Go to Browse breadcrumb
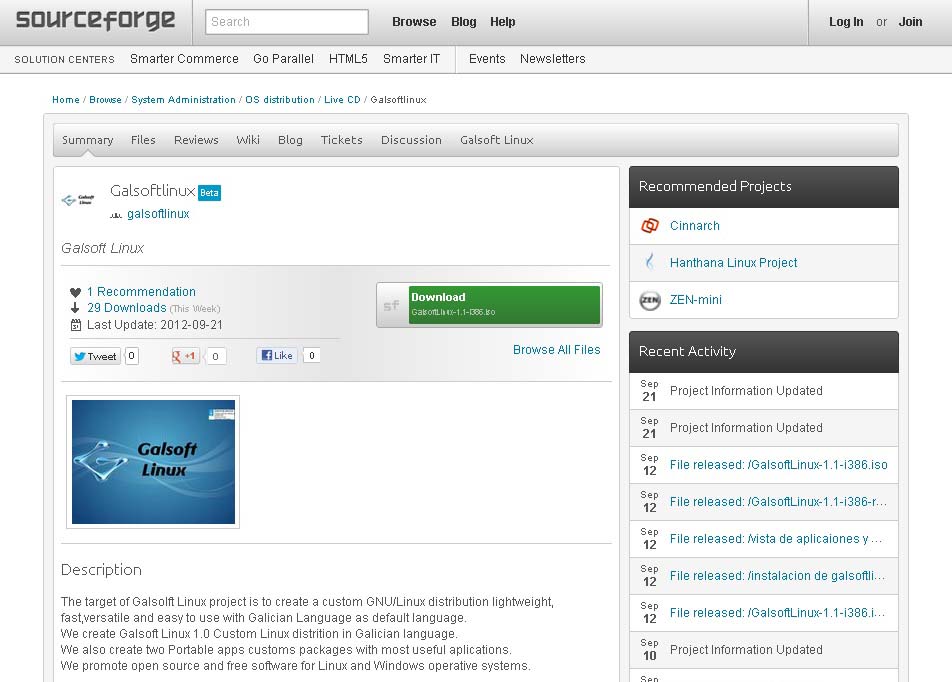The height and width of the screenshot is (682, 952). point(105,100)
